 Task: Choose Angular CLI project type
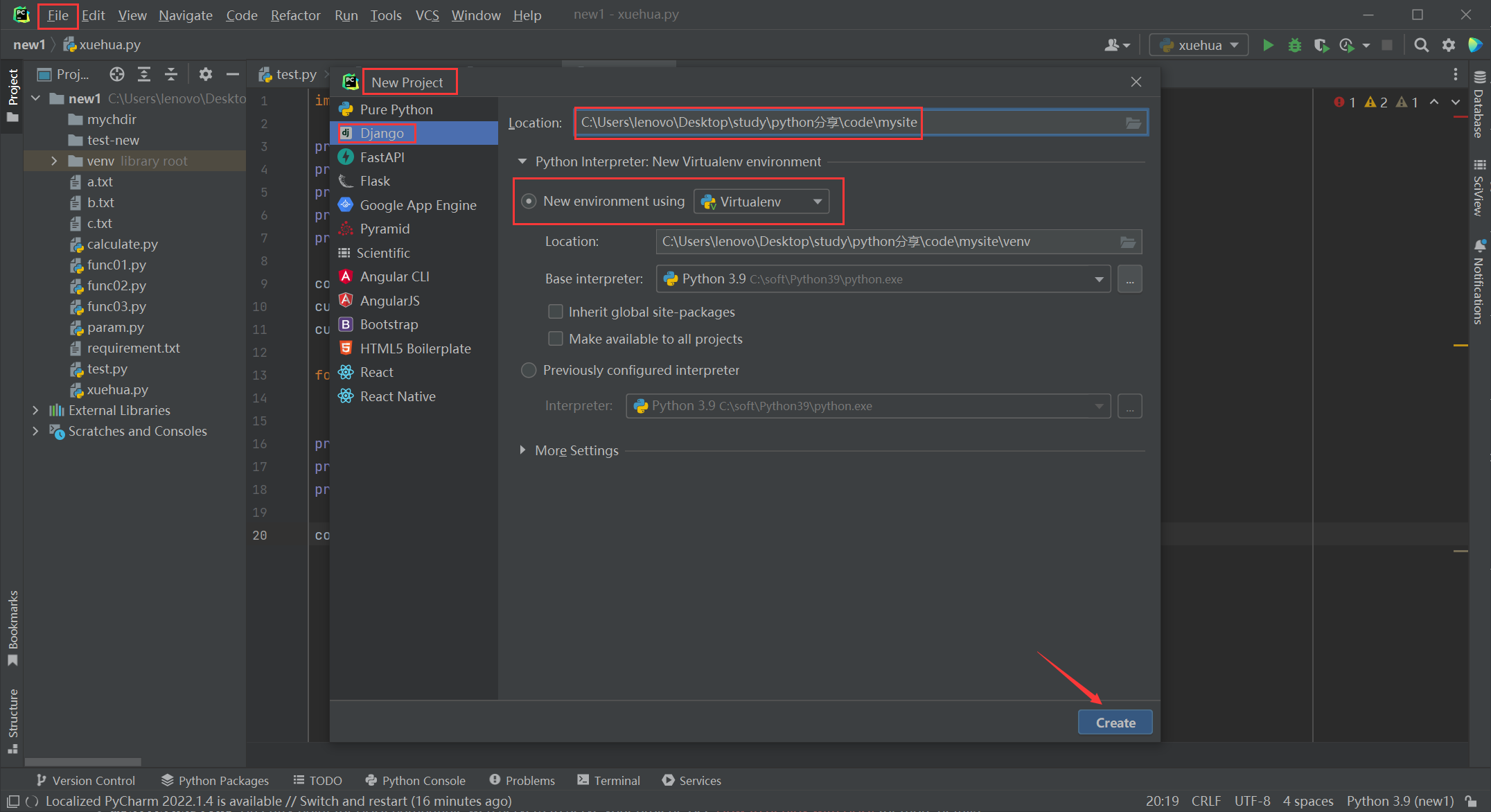(x=414, y=277)
